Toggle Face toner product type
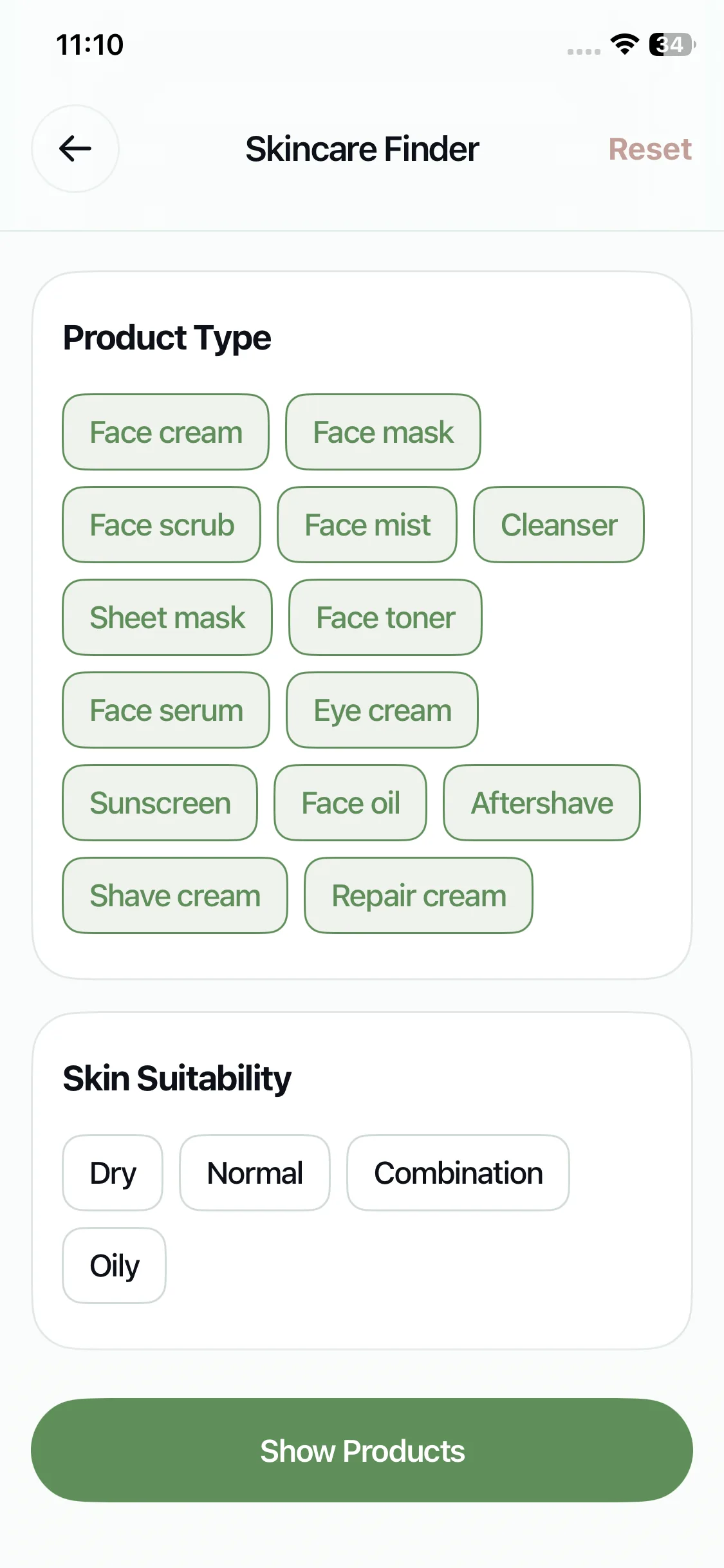Image resolution: width=724 pixels, height=1568 pixels. click(385, 617)
